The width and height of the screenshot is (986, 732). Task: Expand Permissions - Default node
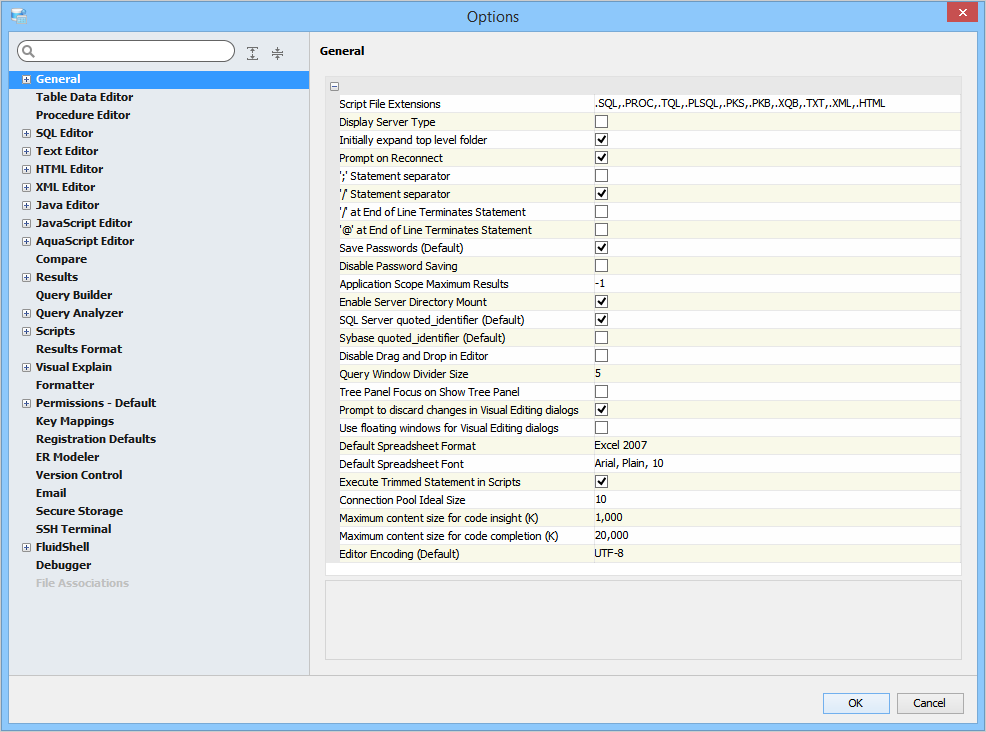[x=27, y=403]
